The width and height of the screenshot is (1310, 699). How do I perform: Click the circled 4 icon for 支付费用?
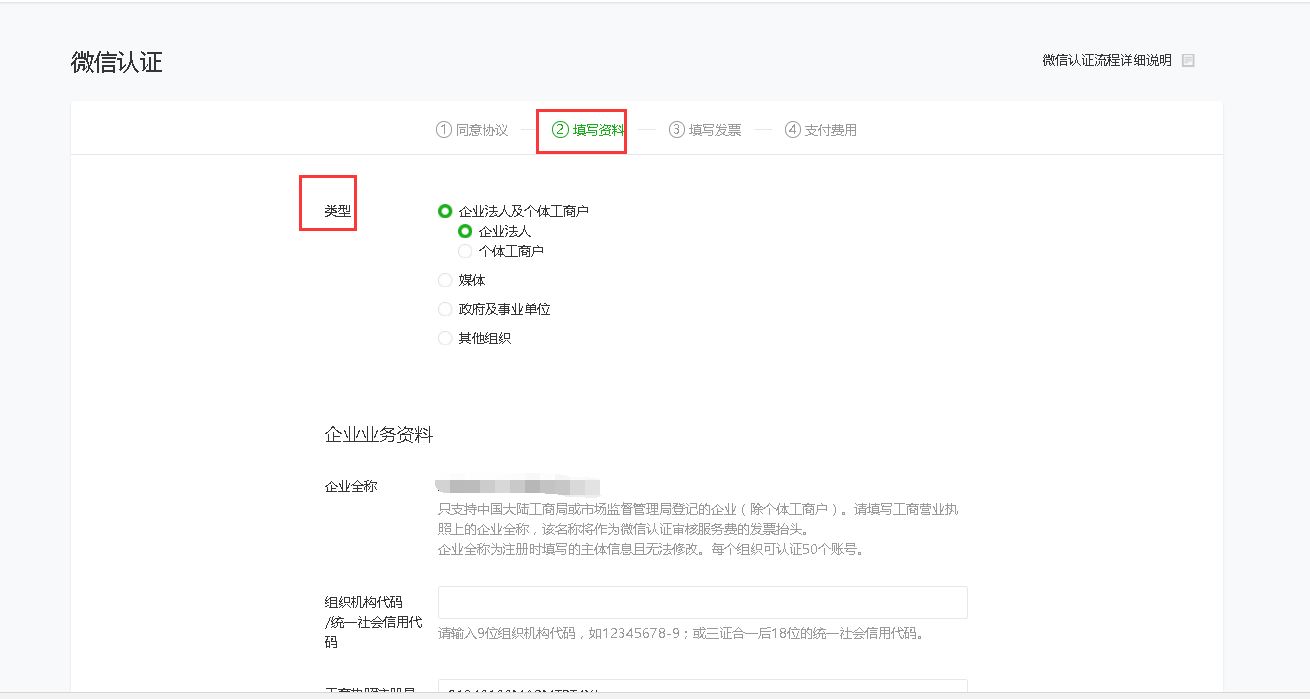tap(793, 130)
